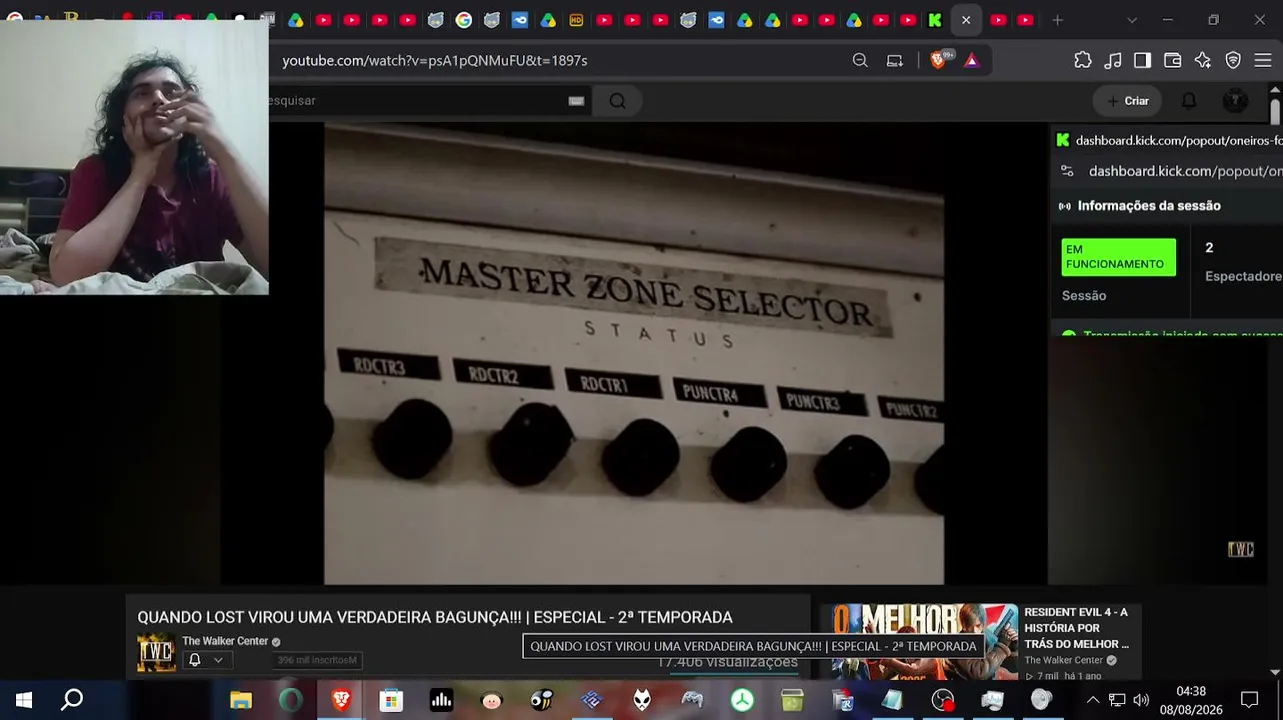Click the Brave VPN shield icon
The height and width of the screenshot is (720, 1283).
[1233, 60]
